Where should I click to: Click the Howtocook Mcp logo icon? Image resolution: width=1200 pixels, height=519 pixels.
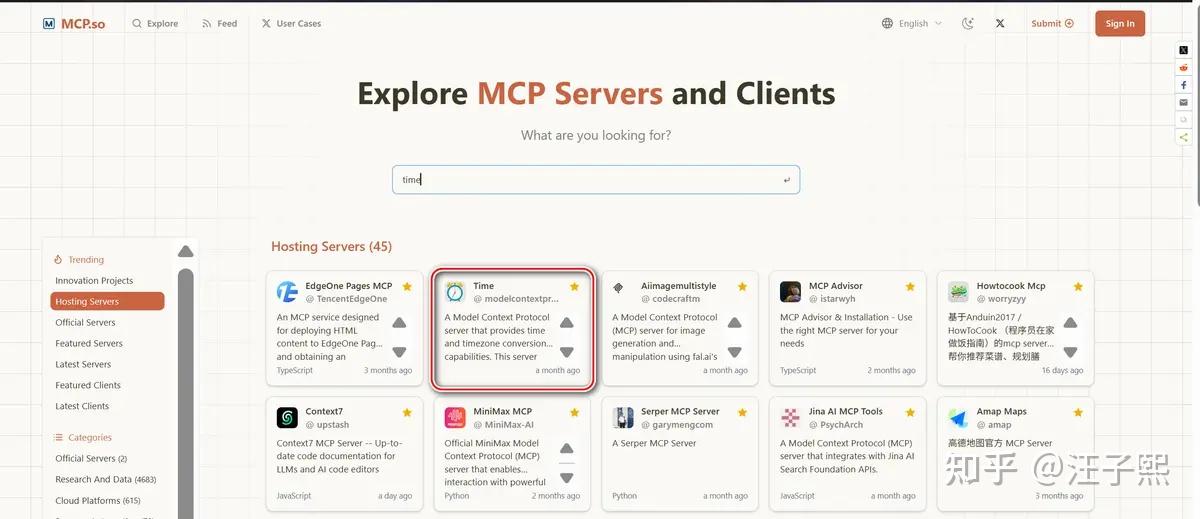958,292
